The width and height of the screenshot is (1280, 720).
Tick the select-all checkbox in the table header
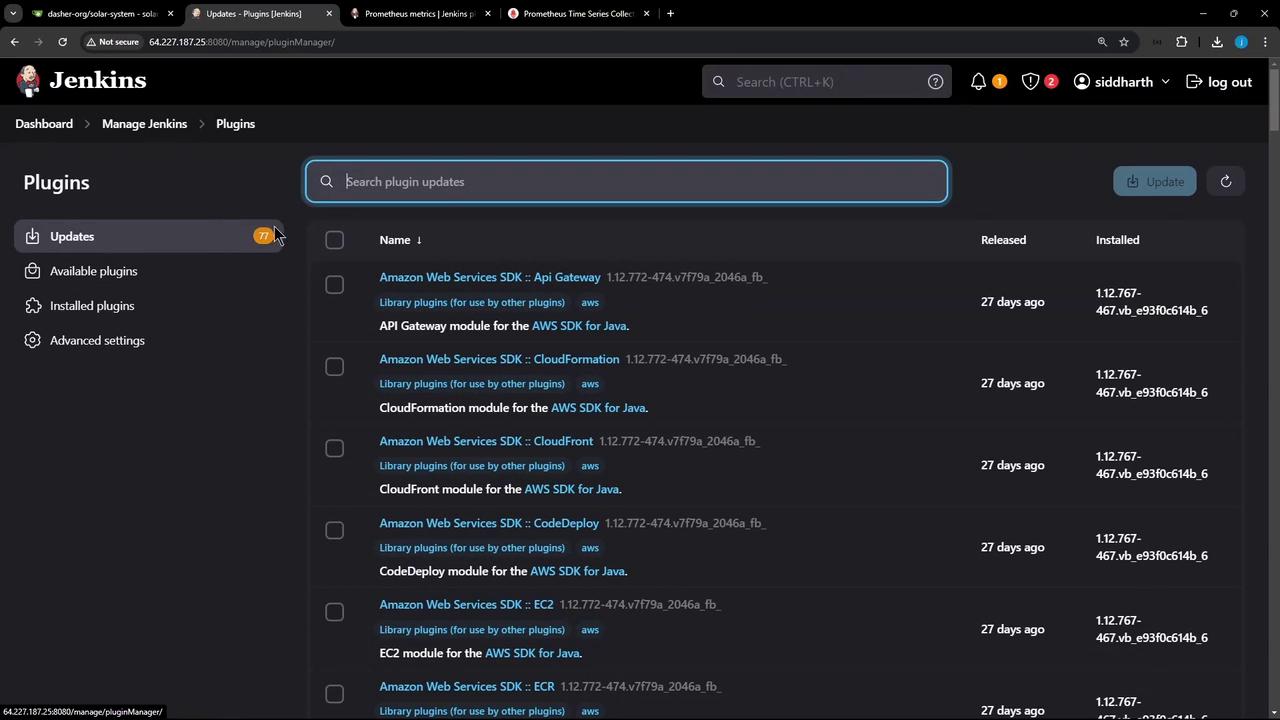coord(334,240)
